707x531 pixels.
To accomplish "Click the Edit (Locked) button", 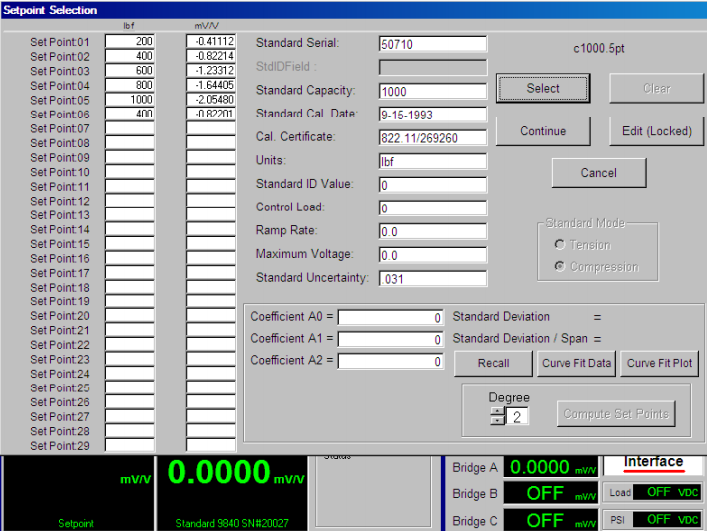I will tap(656, 131).
